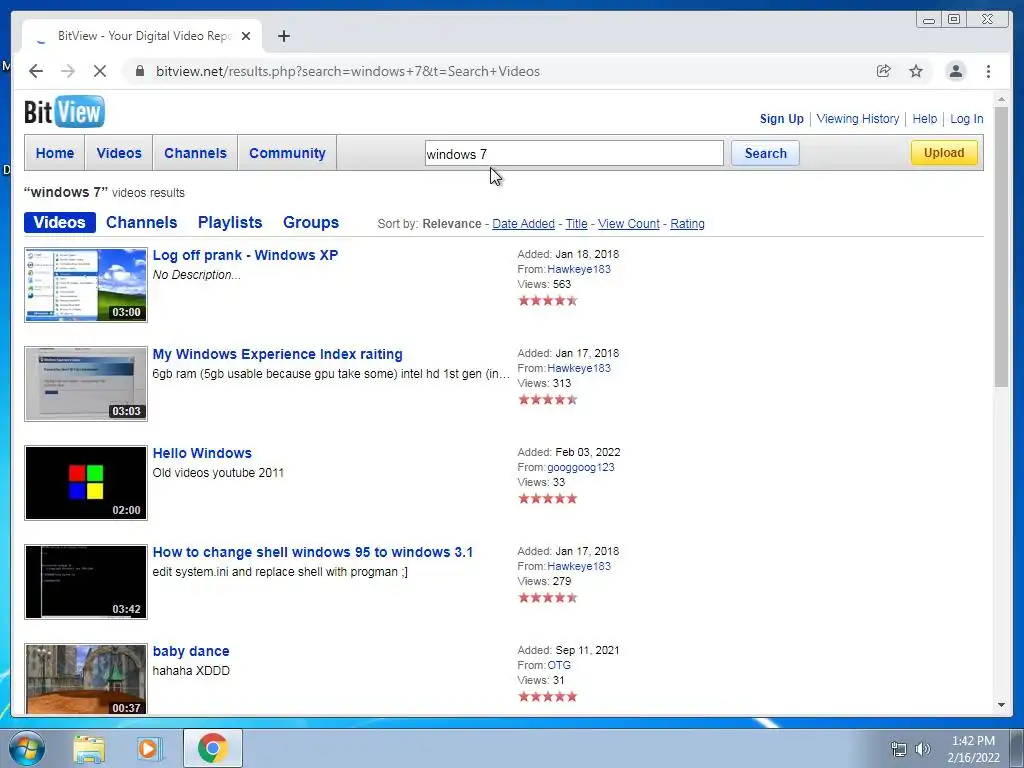Open a new tab with plus button
The width and height of the screenshot is (1024, 768).
pyautogui.click(x=283, y=36)
